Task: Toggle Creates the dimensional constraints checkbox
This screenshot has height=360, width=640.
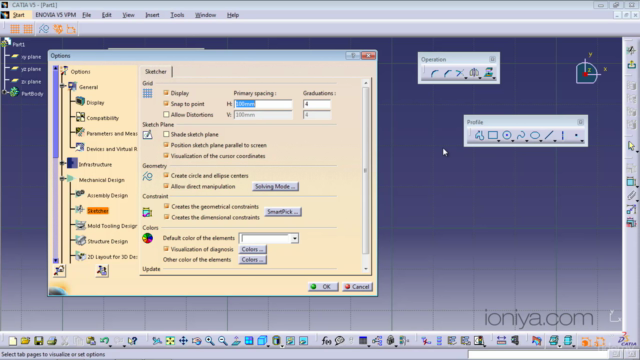Action: 166,217
